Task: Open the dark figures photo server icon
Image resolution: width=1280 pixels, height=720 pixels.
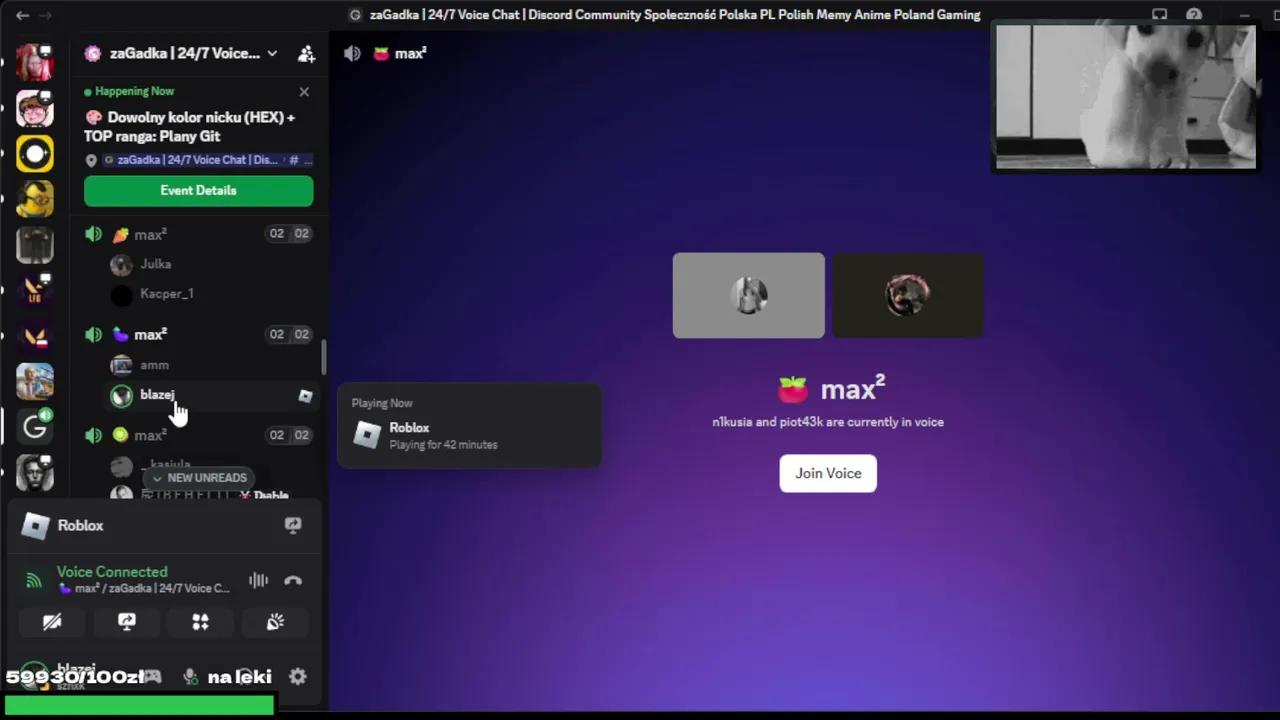Action: [35, 245]
